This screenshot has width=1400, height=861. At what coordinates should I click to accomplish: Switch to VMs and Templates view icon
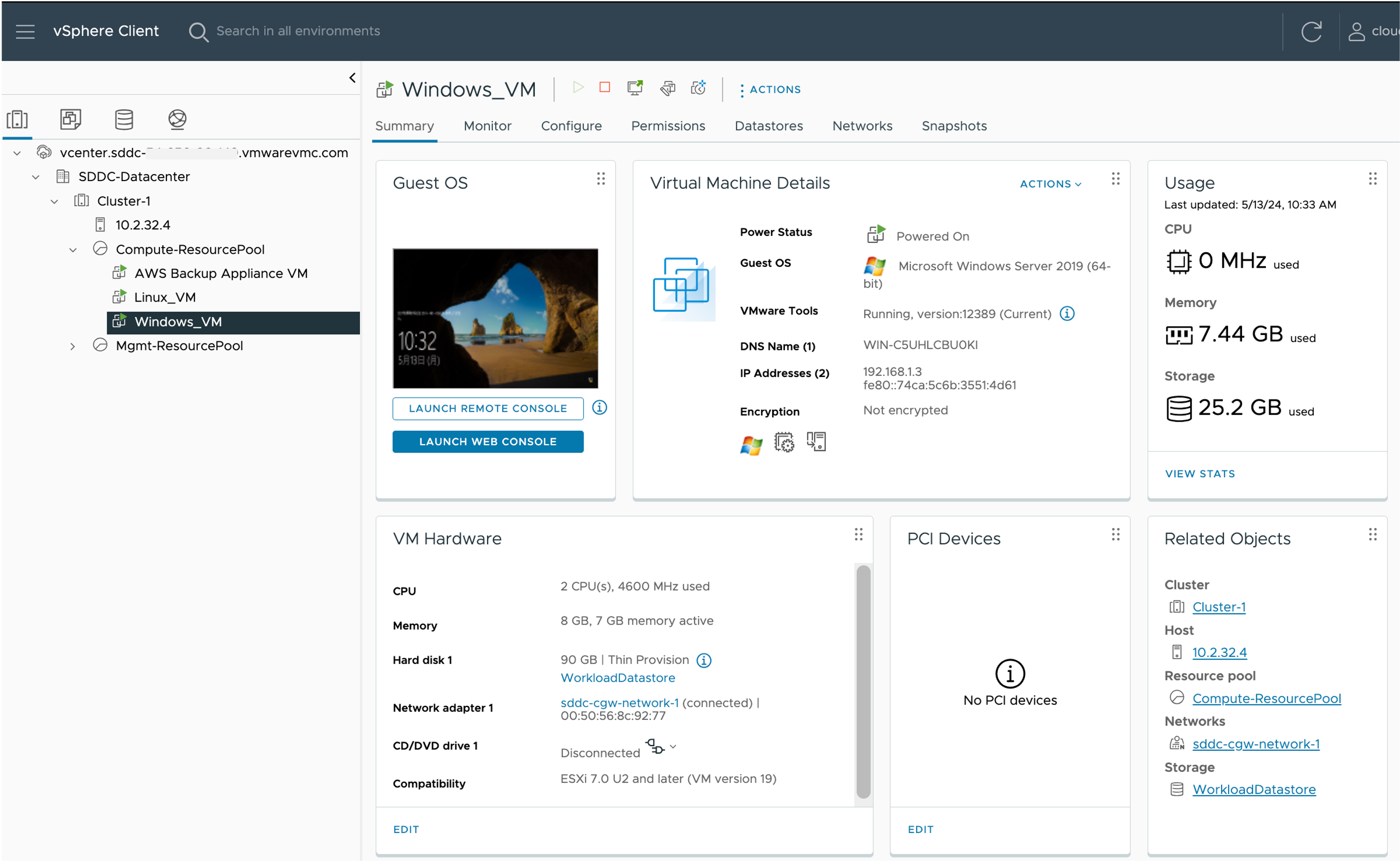click(x=71, y=119)
